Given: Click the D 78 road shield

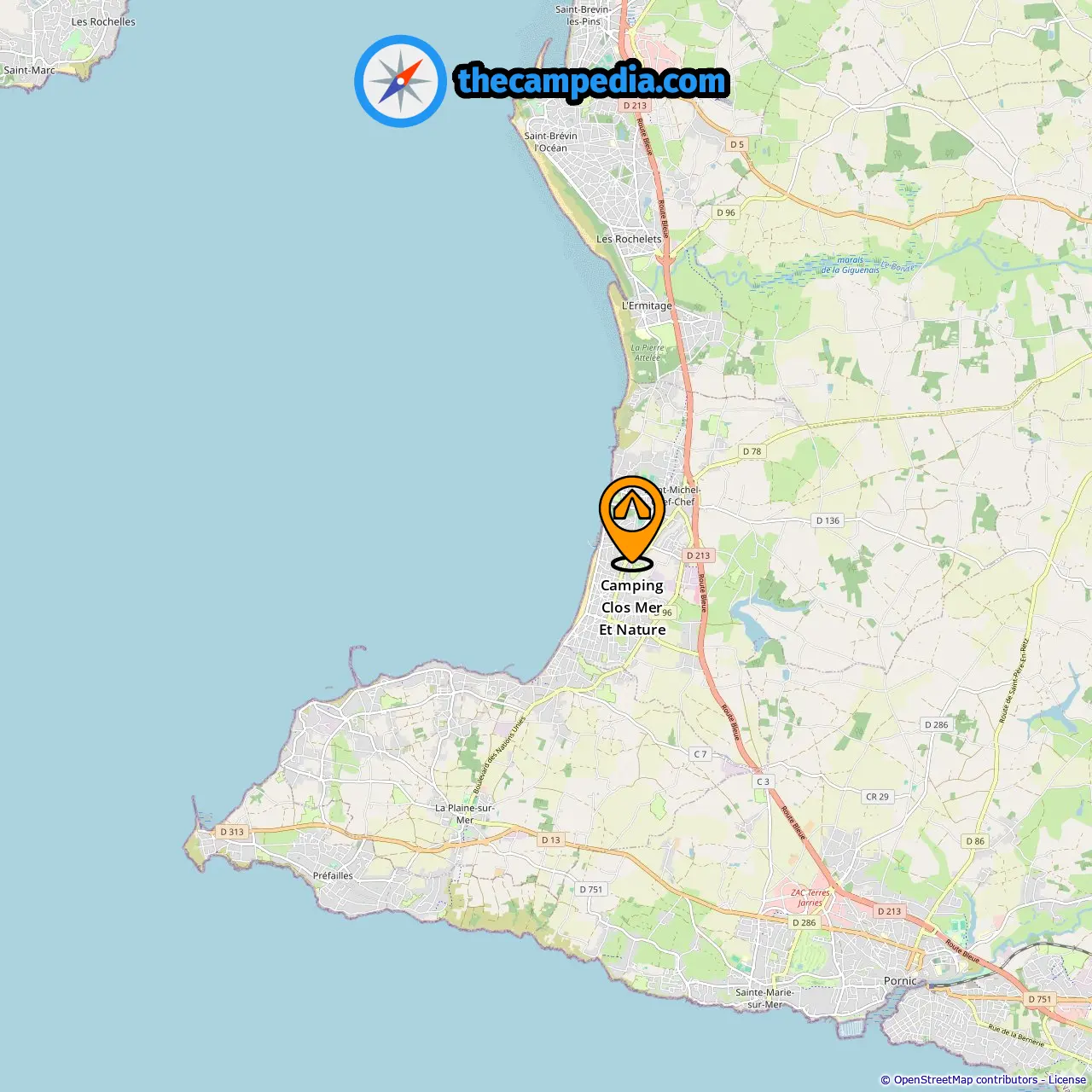Looking at the screenshot, I should [x=752, y=451].
